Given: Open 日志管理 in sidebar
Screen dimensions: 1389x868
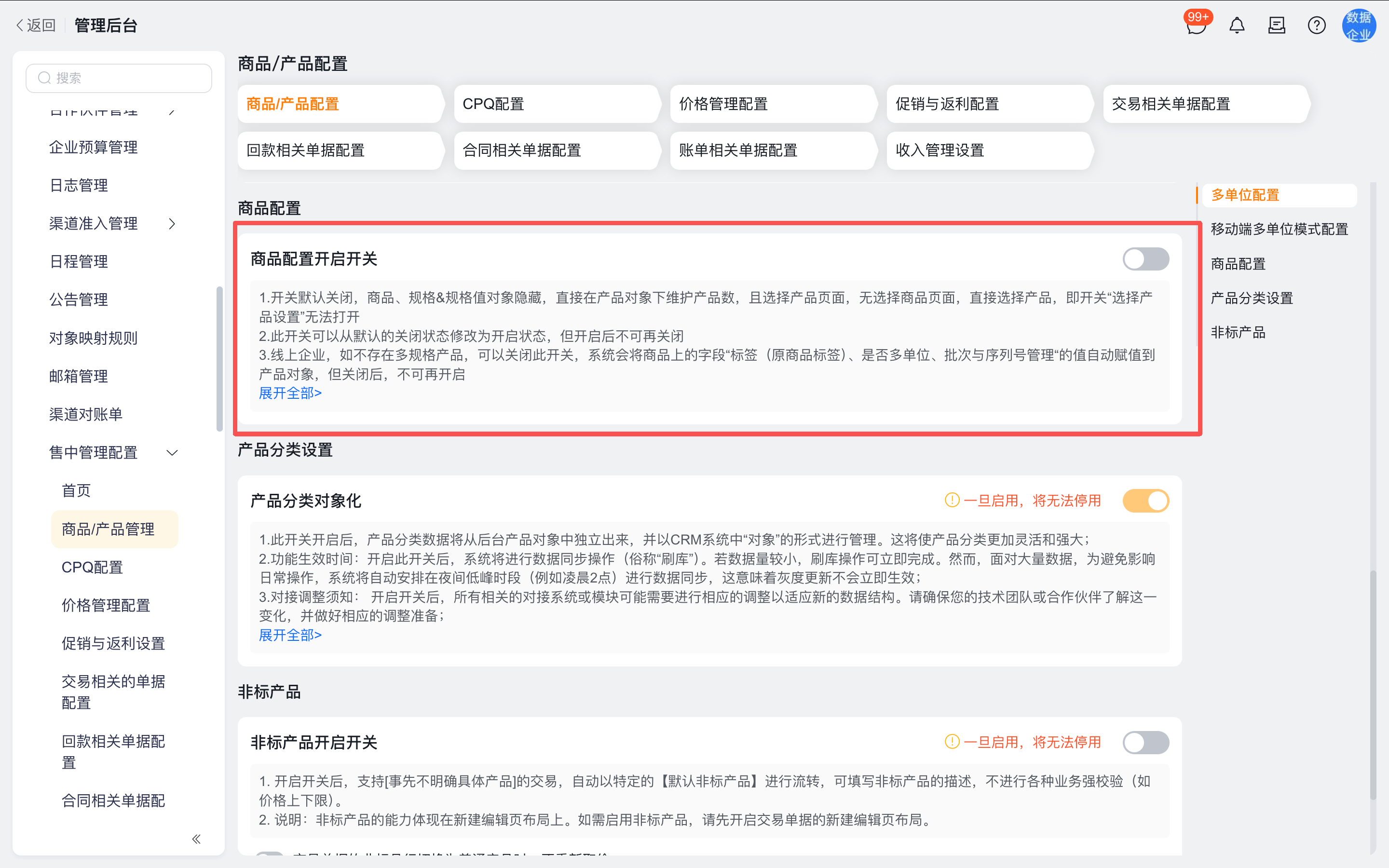Looking at the screenshot, I should click(79, 186).
